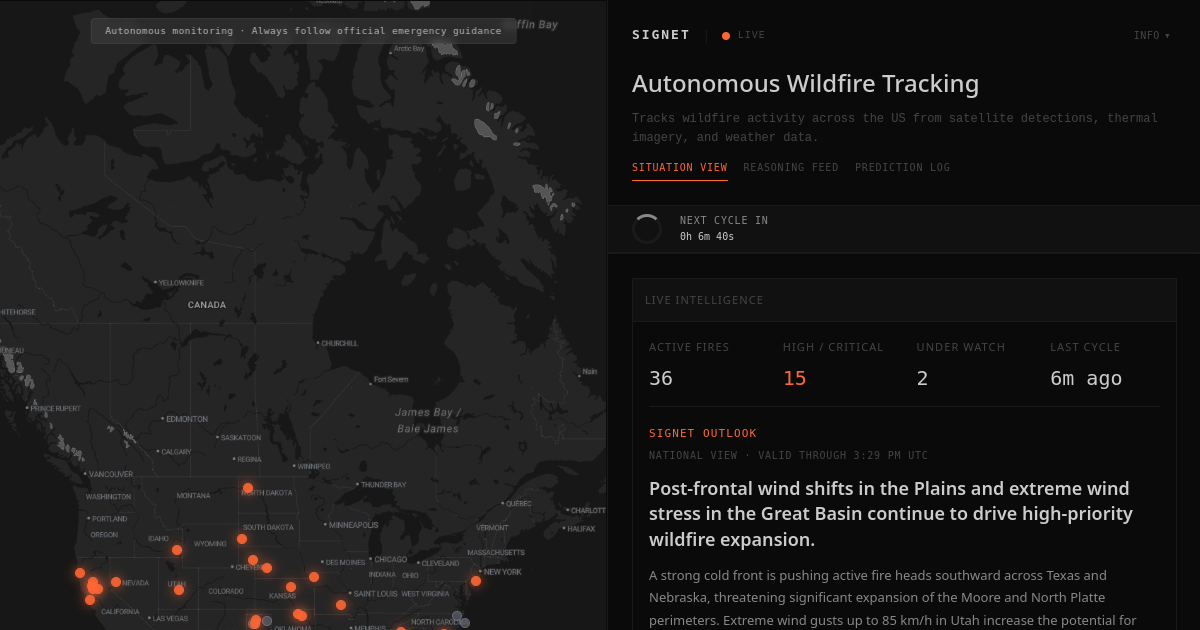The height and width of the screenshot is (630, 1200).
Task: Click the next cycle progress spinner
Action: point(647,229)
